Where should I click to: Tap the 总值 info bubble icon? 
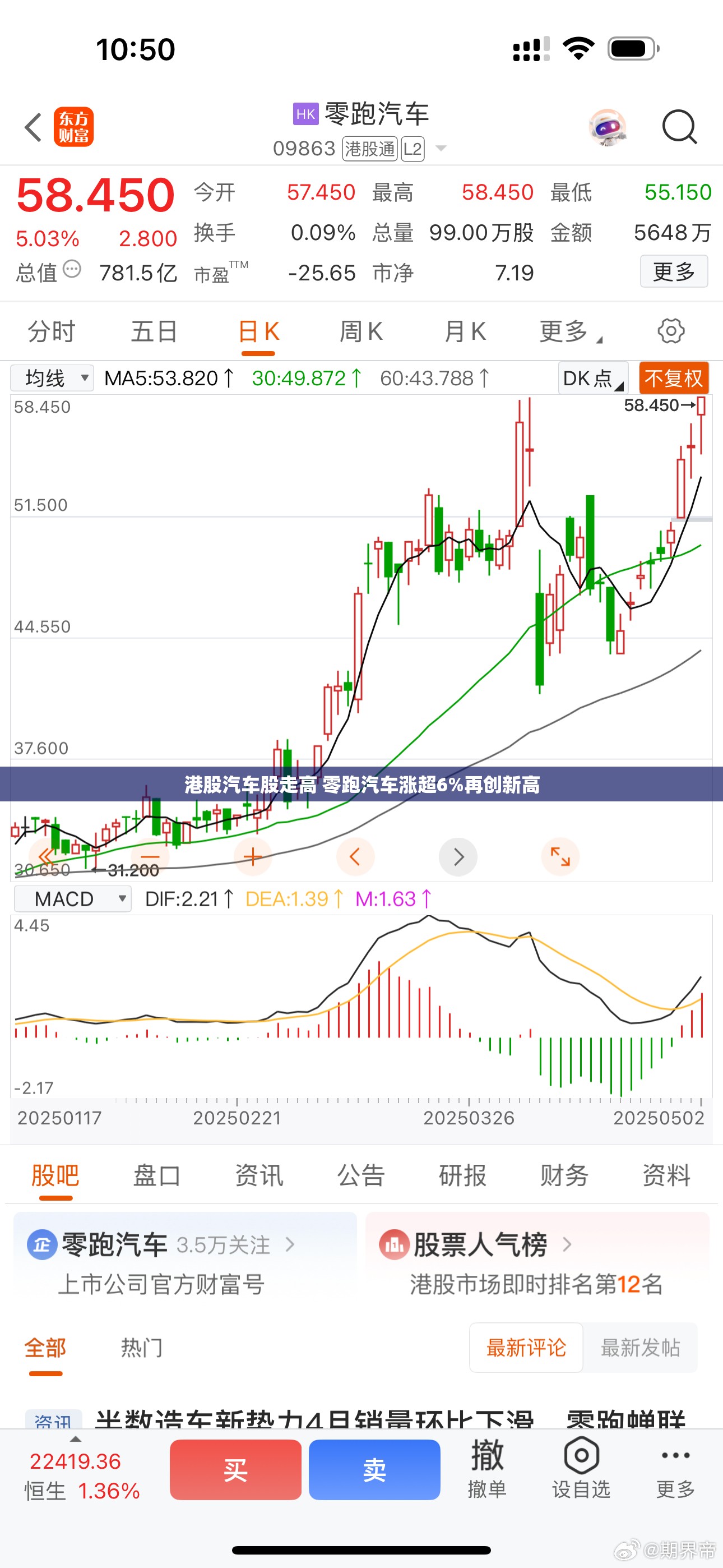point(72,269)
